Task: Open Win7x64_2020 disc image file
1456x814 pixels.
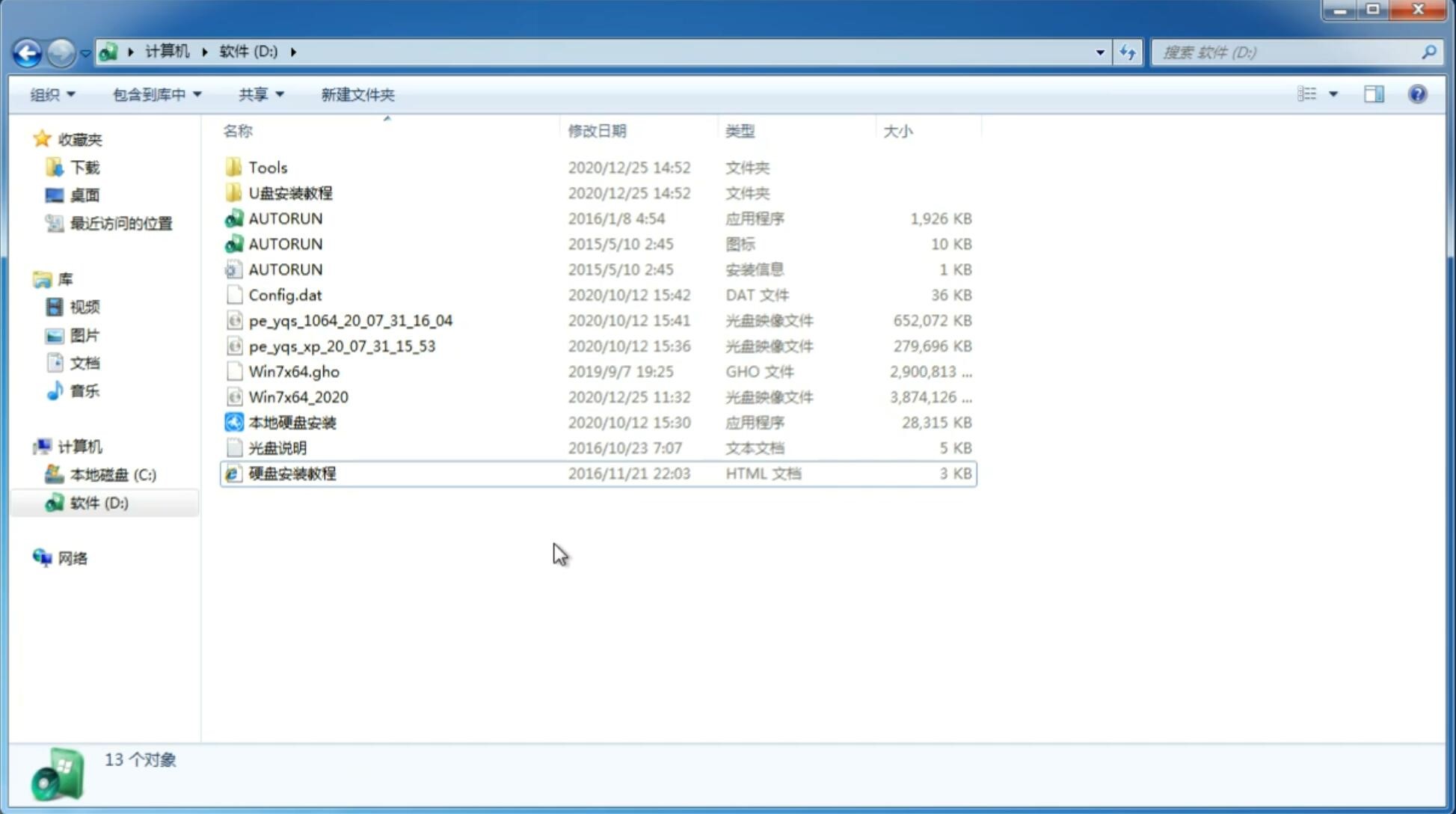Action: click(298, 397)
